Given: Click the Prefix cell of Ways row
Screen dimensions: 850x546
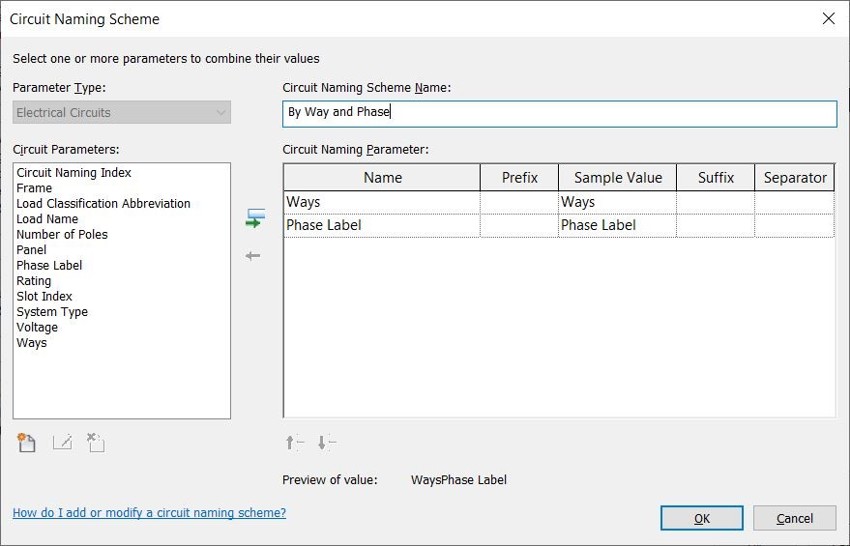Looking at the screenshot, I should tap(519, 202).
